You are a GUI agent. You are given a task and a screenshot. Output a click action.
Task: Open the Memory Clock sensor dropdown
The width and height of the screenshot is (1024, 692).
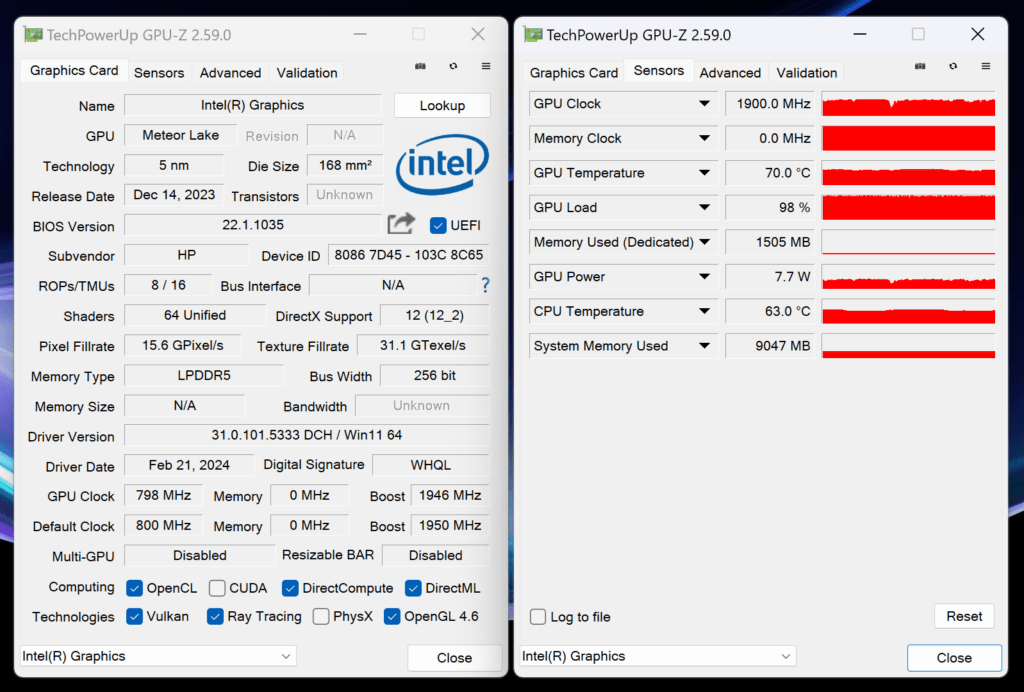pos(704,138)
